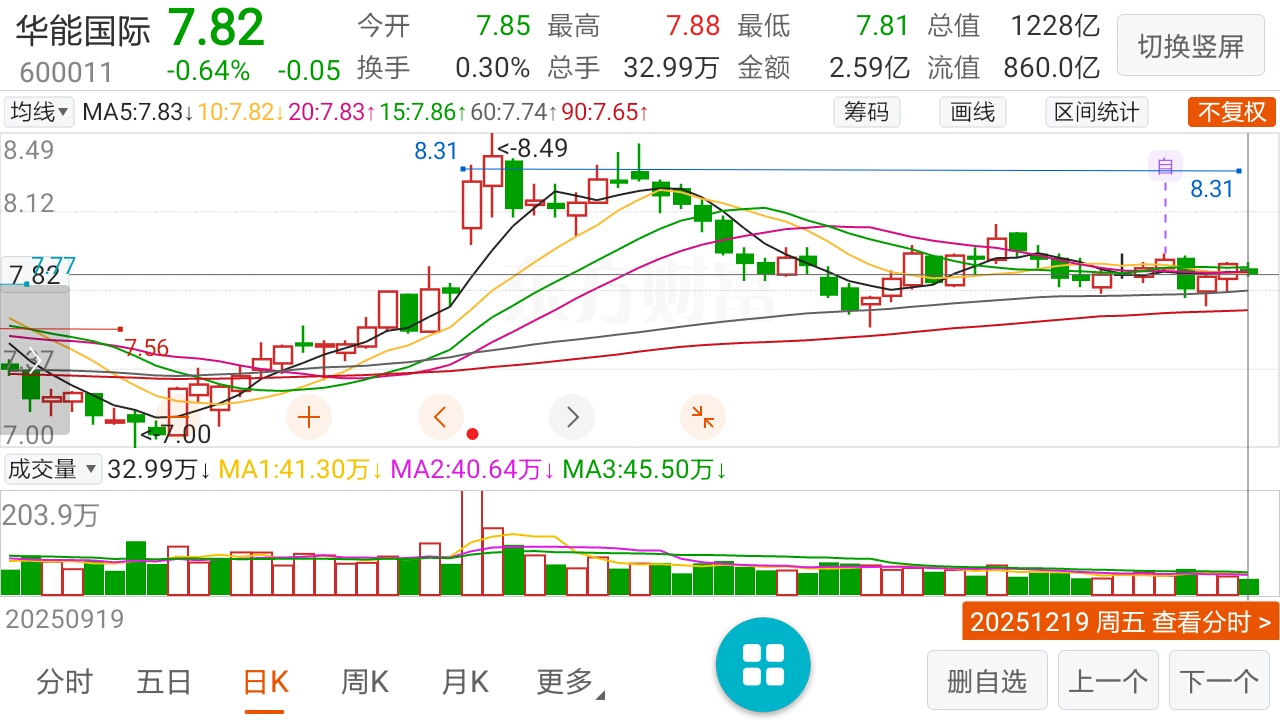Tap the 总值 1228亿 value
Screen dimensions: 1280x720
pos(1055,26)
